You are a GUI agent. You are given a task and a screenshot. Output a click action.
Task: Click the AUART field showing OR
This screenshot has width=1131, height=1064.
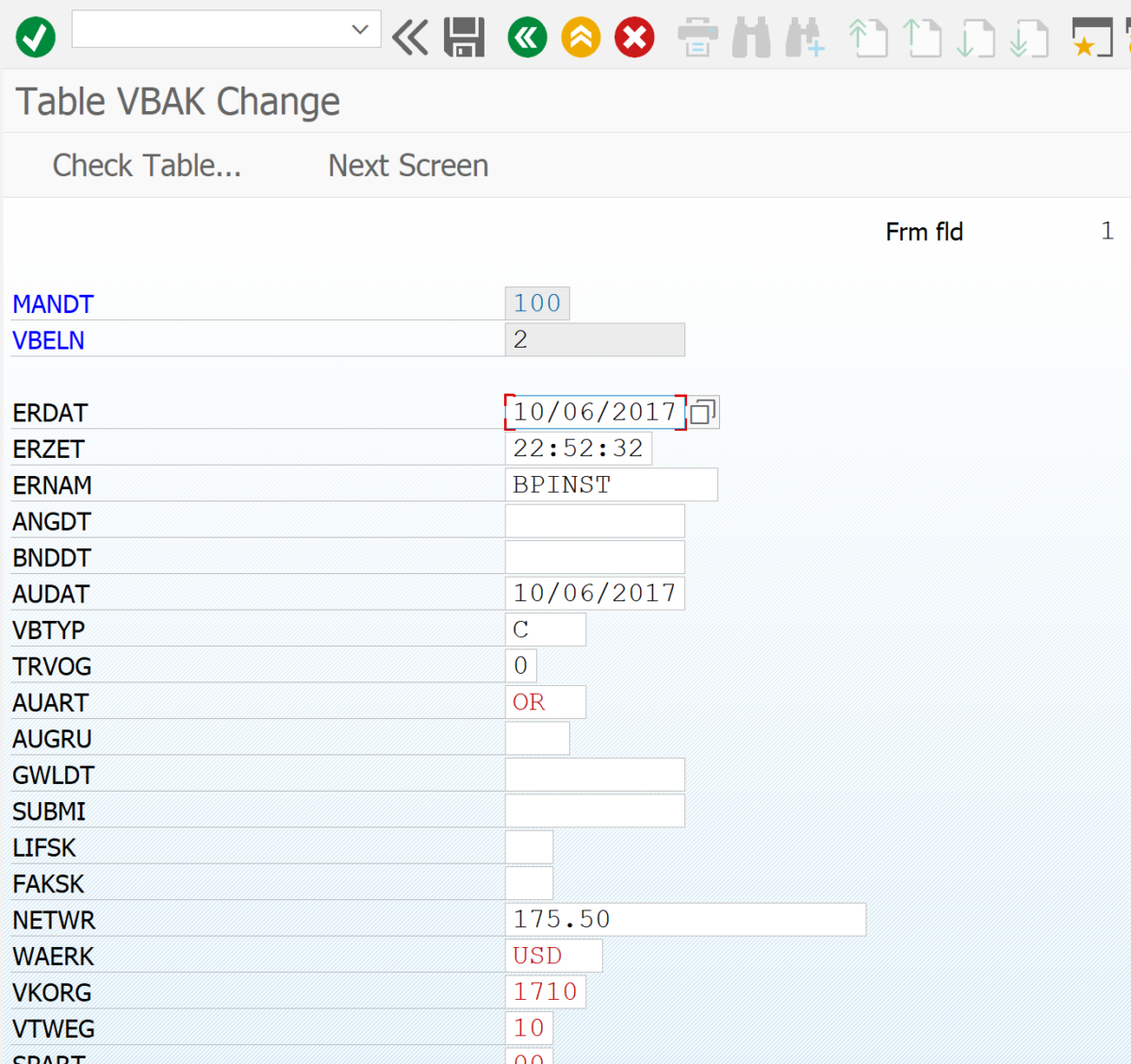(545, 703)
